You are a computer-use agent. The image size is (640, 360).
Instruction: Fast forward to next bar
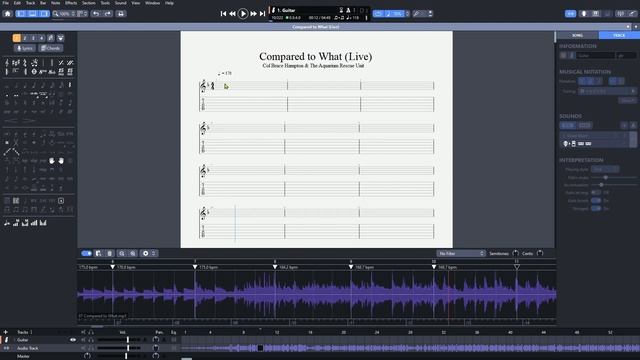tap(253, 13)
